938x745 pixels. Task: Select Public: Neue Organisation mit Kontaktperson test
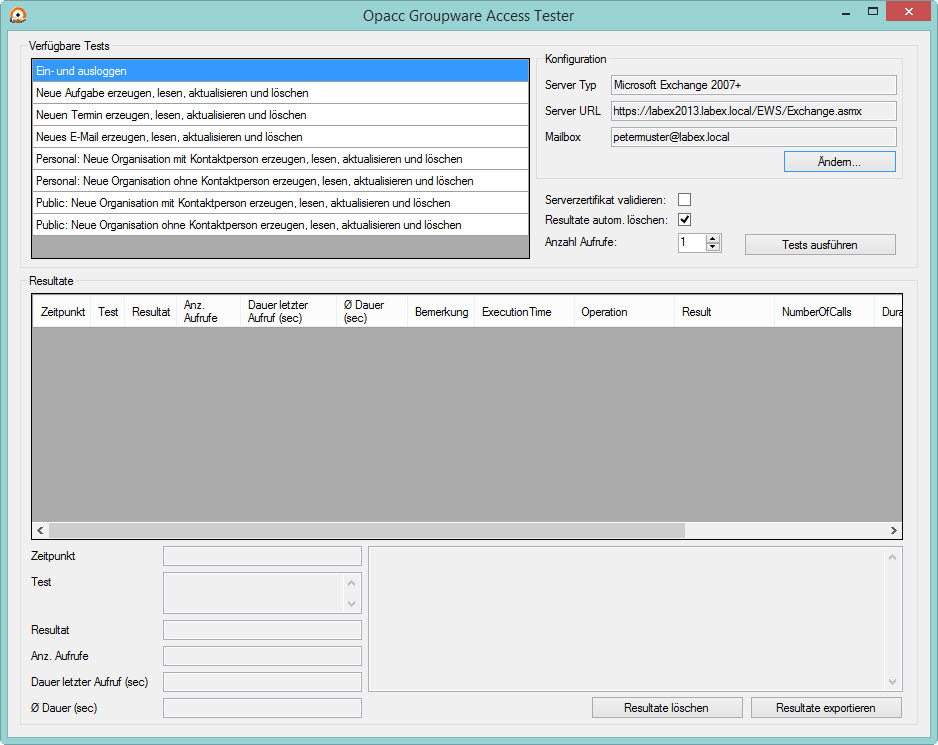pos(280,203)
